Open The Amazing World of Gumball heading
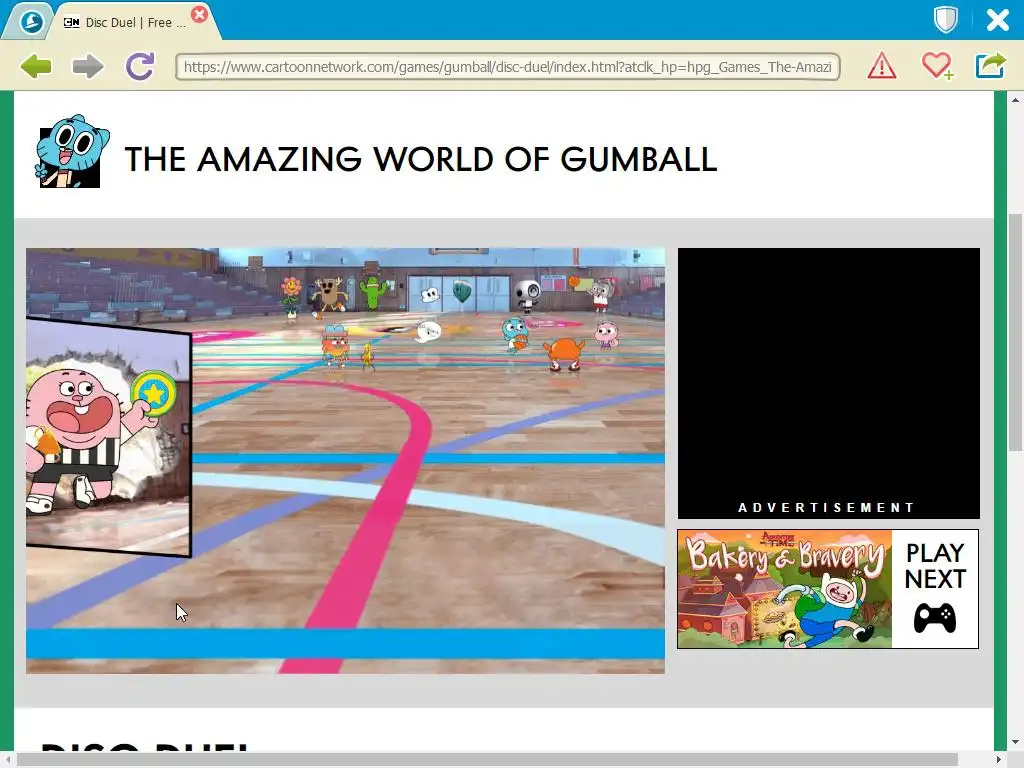Screen dimensions: 1024x768 (421, 159)
